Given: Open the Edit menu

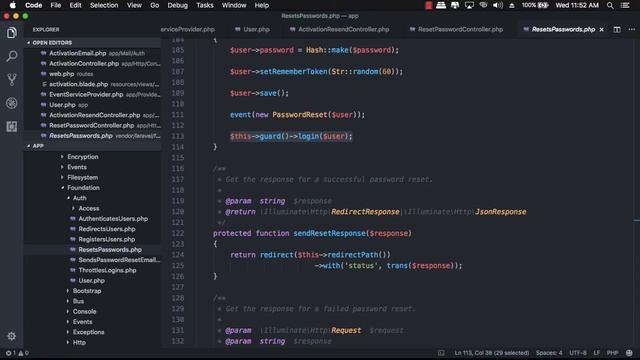Looking at the screenshot, I should (75, 5).
